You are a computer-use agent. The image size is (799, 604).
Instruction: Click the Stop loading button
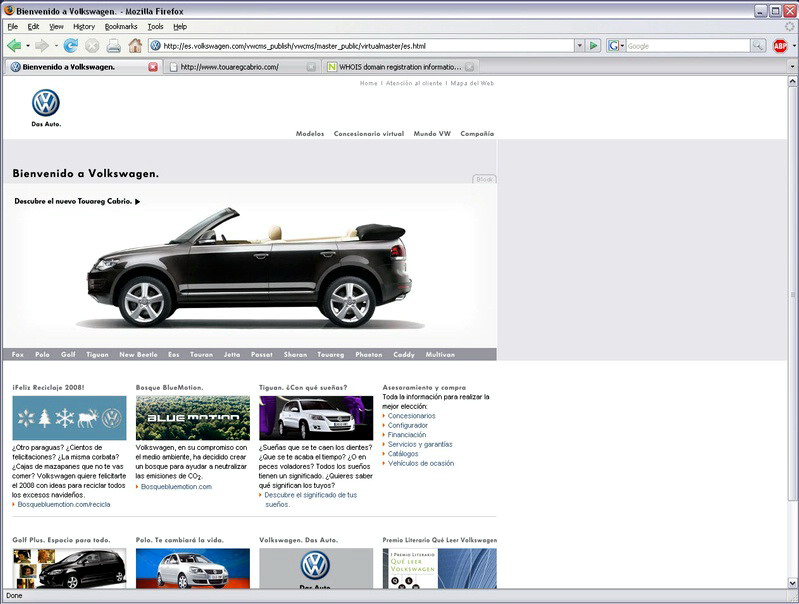coord(92,46)
